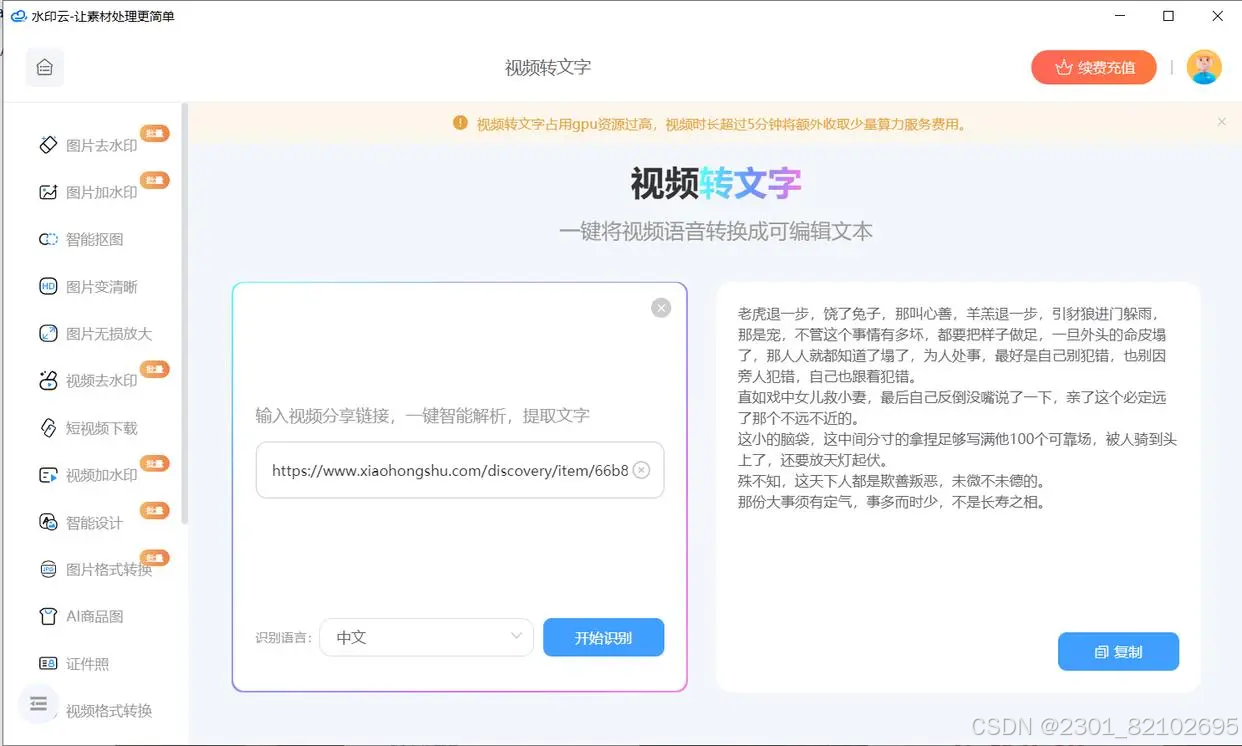Screen dimensions: 1242x746
Task: Click the 图片加水印 sidebar icon
Action: tap(48, 192)
